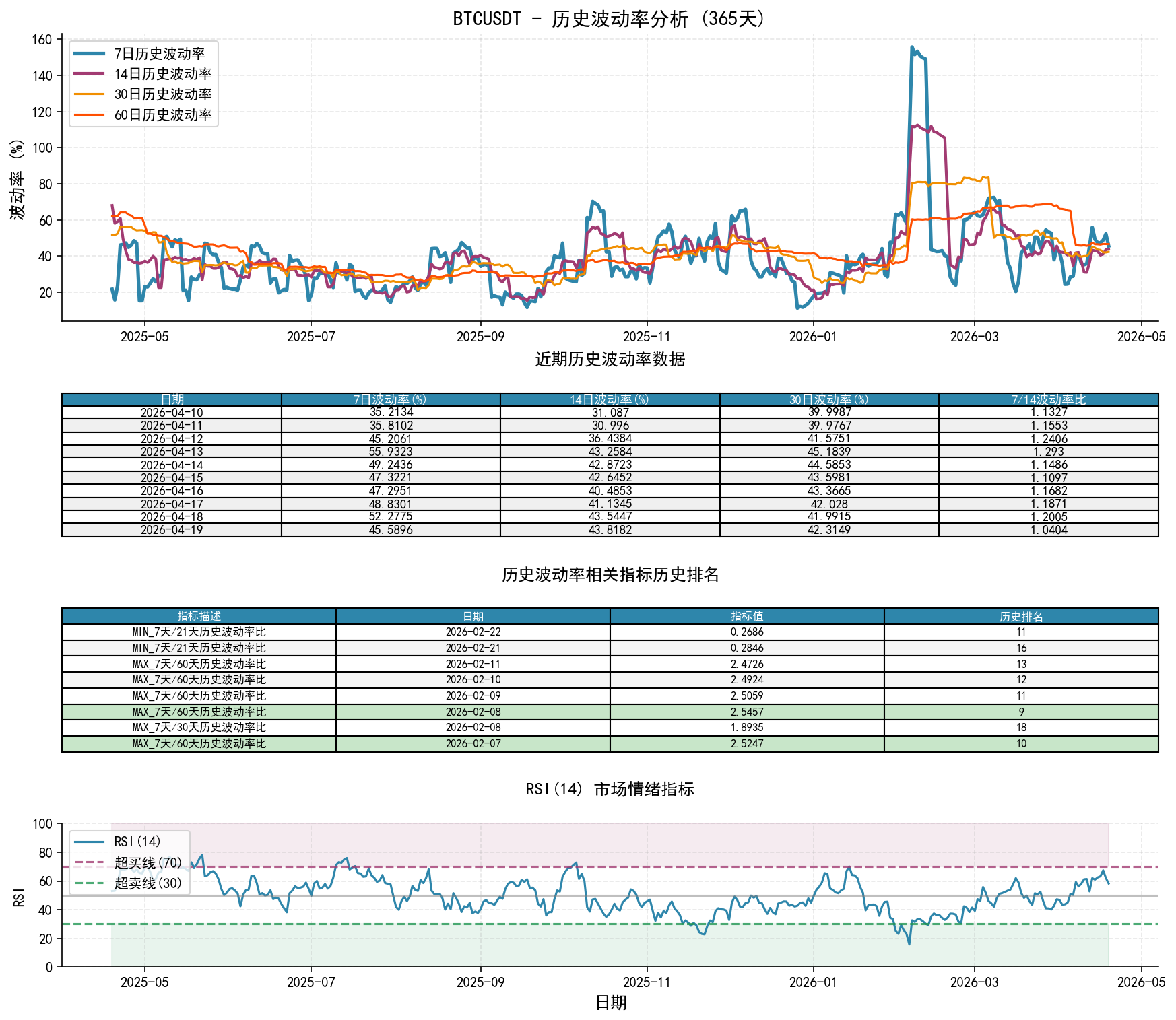This screenshot has width=1176, height=1020.
Task: Select the 超卖线(30) legend entry
Action: tap(128, 883)
